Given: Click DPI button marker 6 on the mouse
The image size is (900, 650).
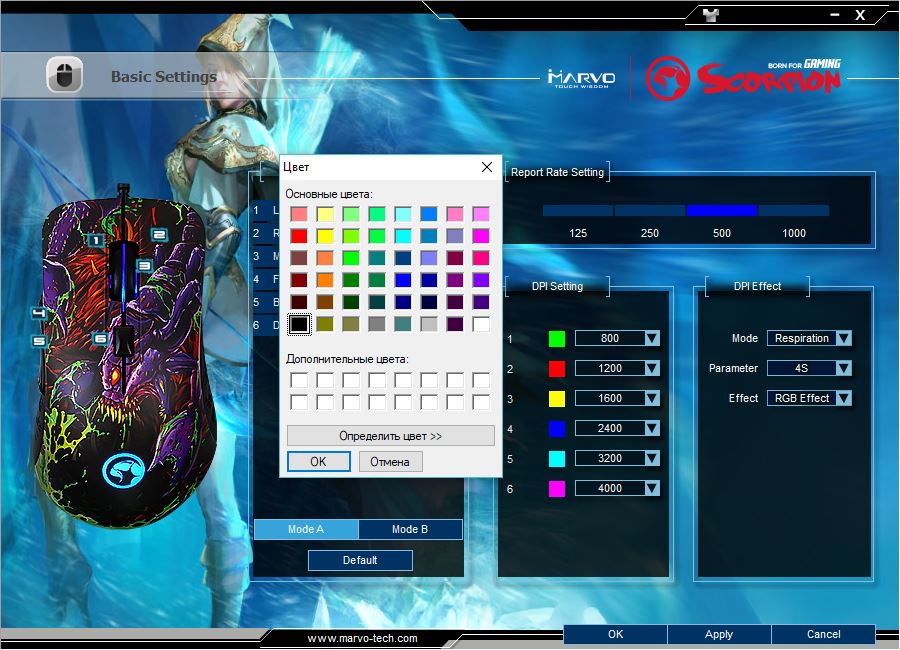Looking at the screenshot, I should 100,338.
